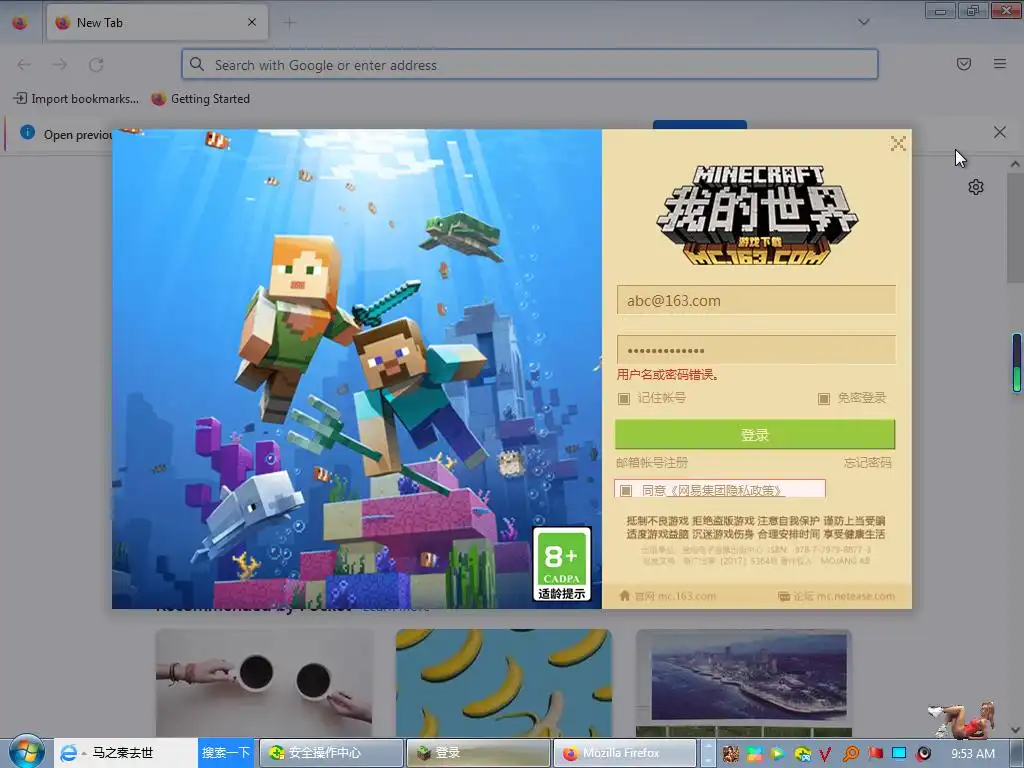
Task: Click the Firefox page vertical scrollbar thumb
Action: 1015,227
